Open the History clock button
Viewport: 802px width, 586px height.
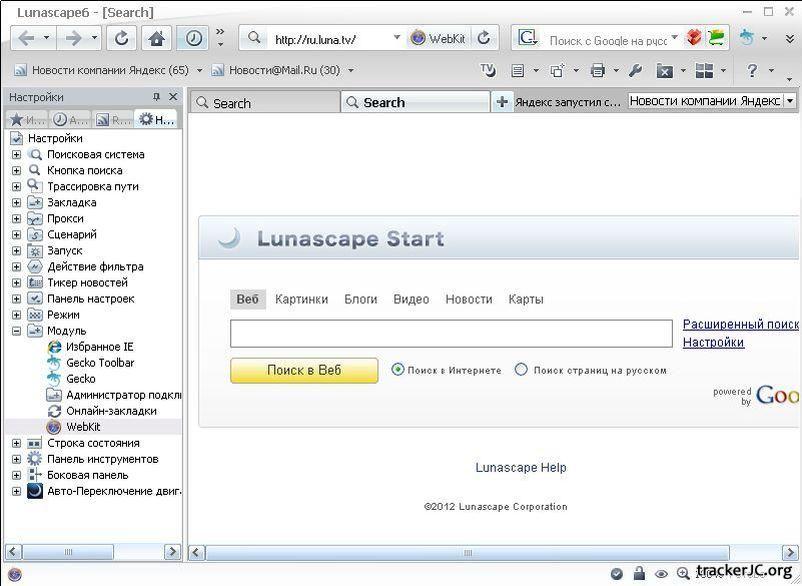click(x=193, y=38)
